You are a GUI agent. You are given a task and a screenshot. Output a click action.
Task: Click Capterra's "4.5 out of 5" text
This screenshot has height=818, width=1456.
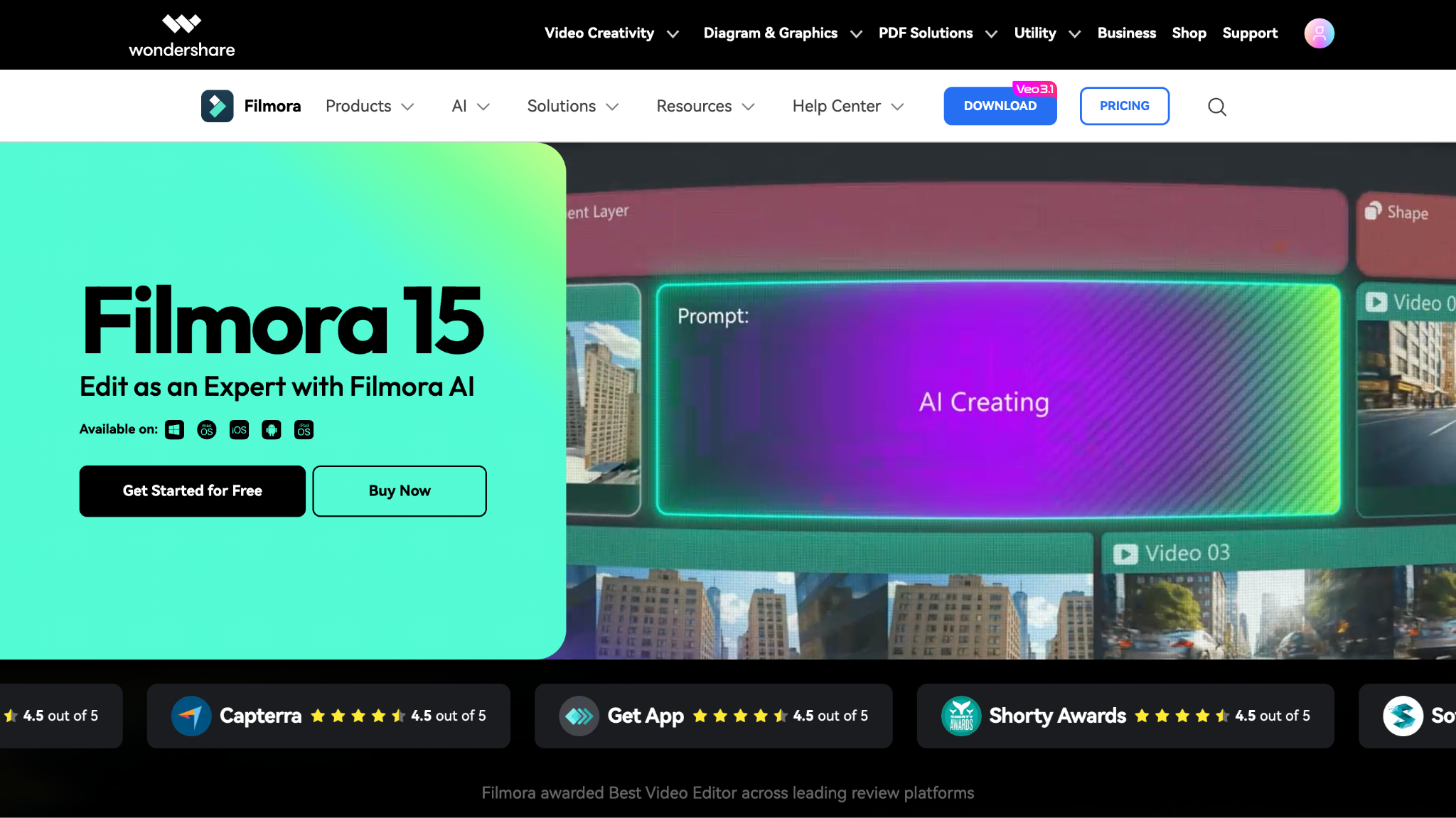(x=449, y=716)
